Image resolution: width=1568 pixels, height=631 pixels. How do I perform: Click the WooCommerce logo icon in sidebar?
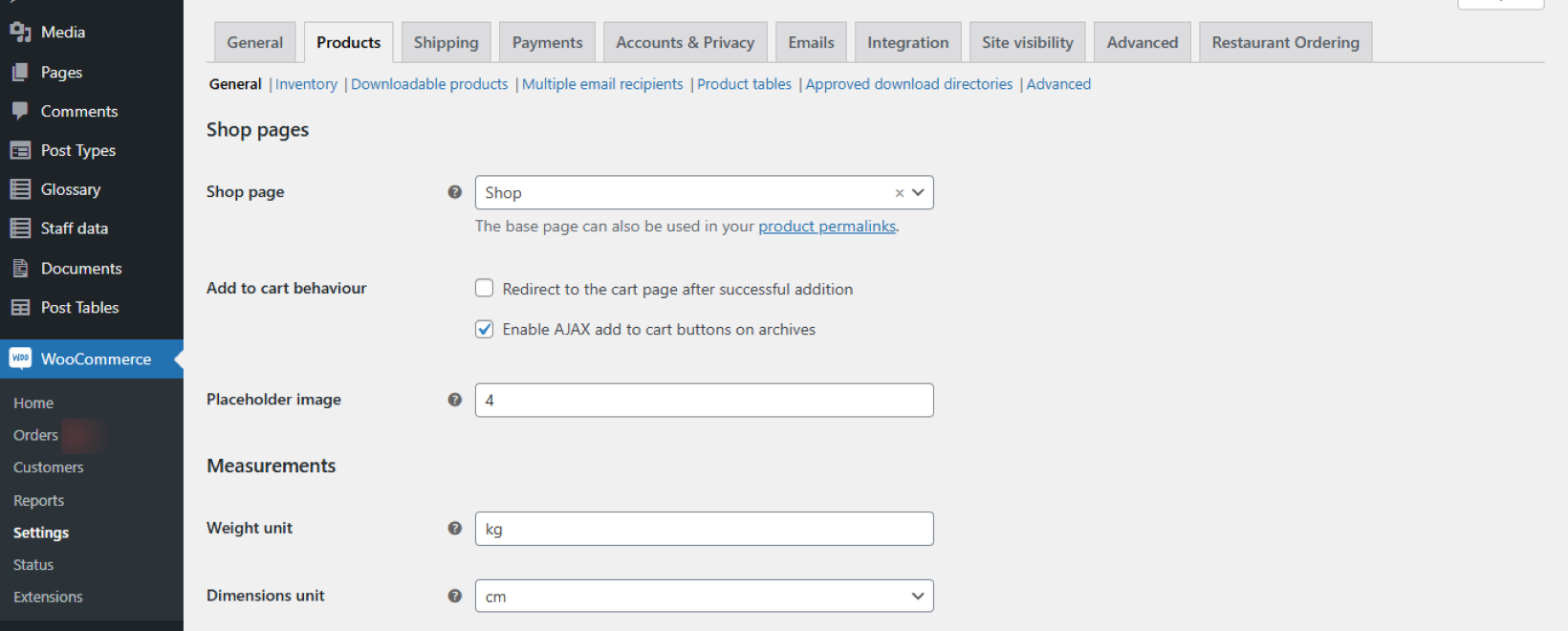coord(21,359)
